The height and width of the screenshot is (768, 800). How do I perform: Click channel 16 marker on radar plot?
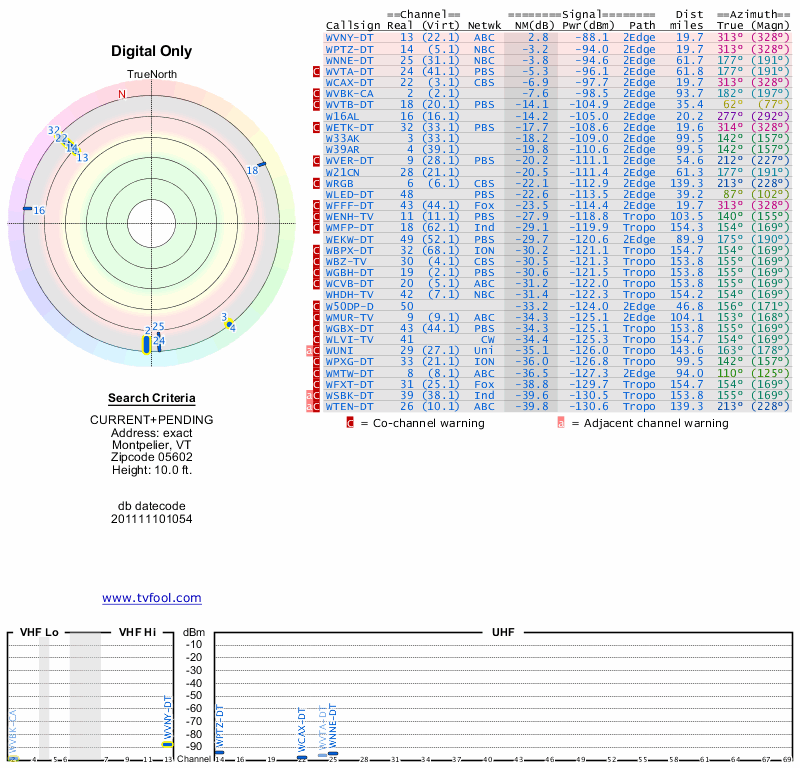[x=28, y=209]
